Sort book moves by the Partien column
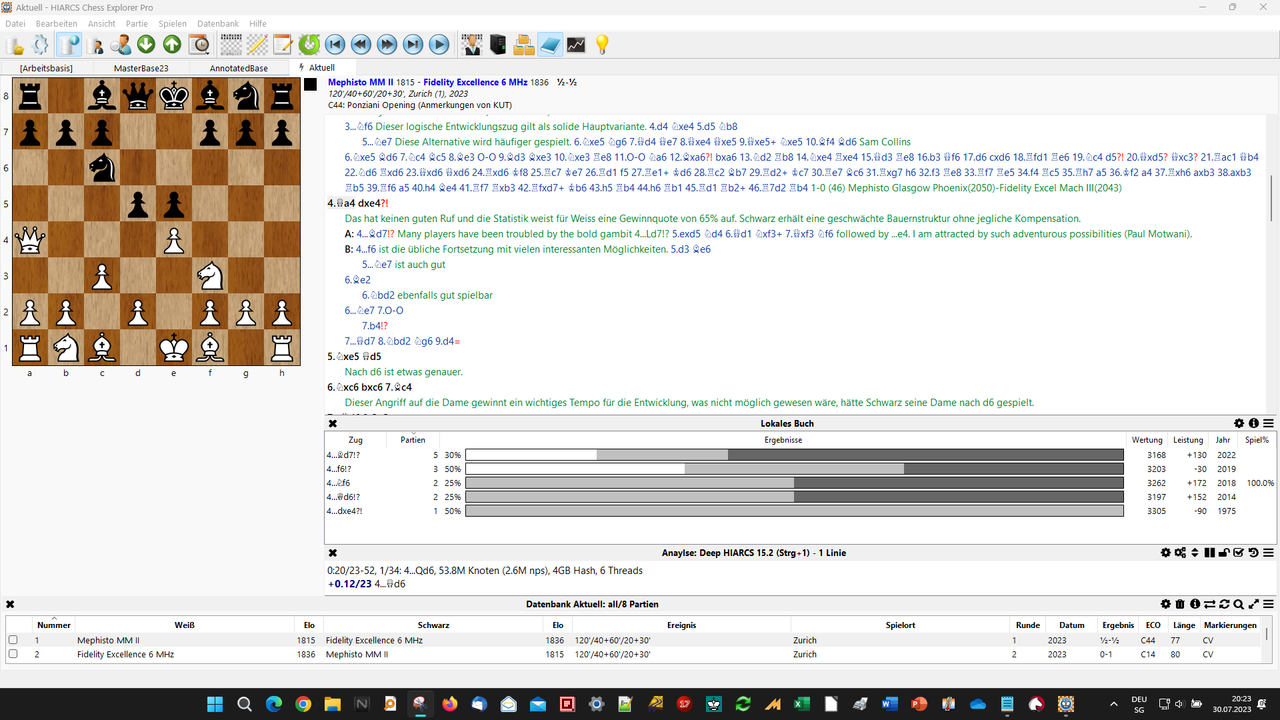Image resolution: width=1280 pixels, height=720 pixels. tap(413, 440)
